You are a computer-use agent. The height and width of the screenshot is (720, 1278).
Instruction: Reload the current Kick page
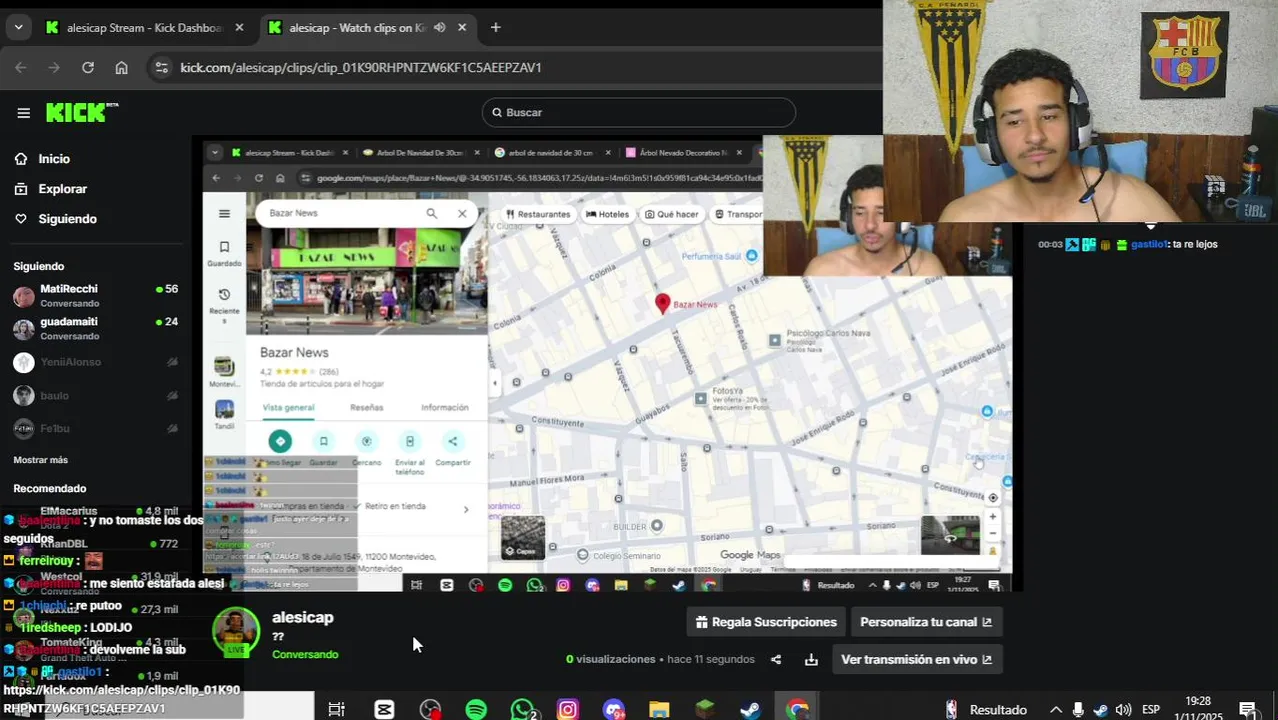click(88, 67)
